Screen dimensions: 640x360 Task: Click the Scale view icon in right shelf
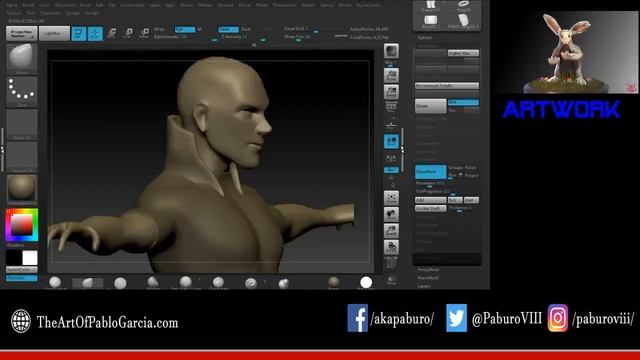[391, 231]
